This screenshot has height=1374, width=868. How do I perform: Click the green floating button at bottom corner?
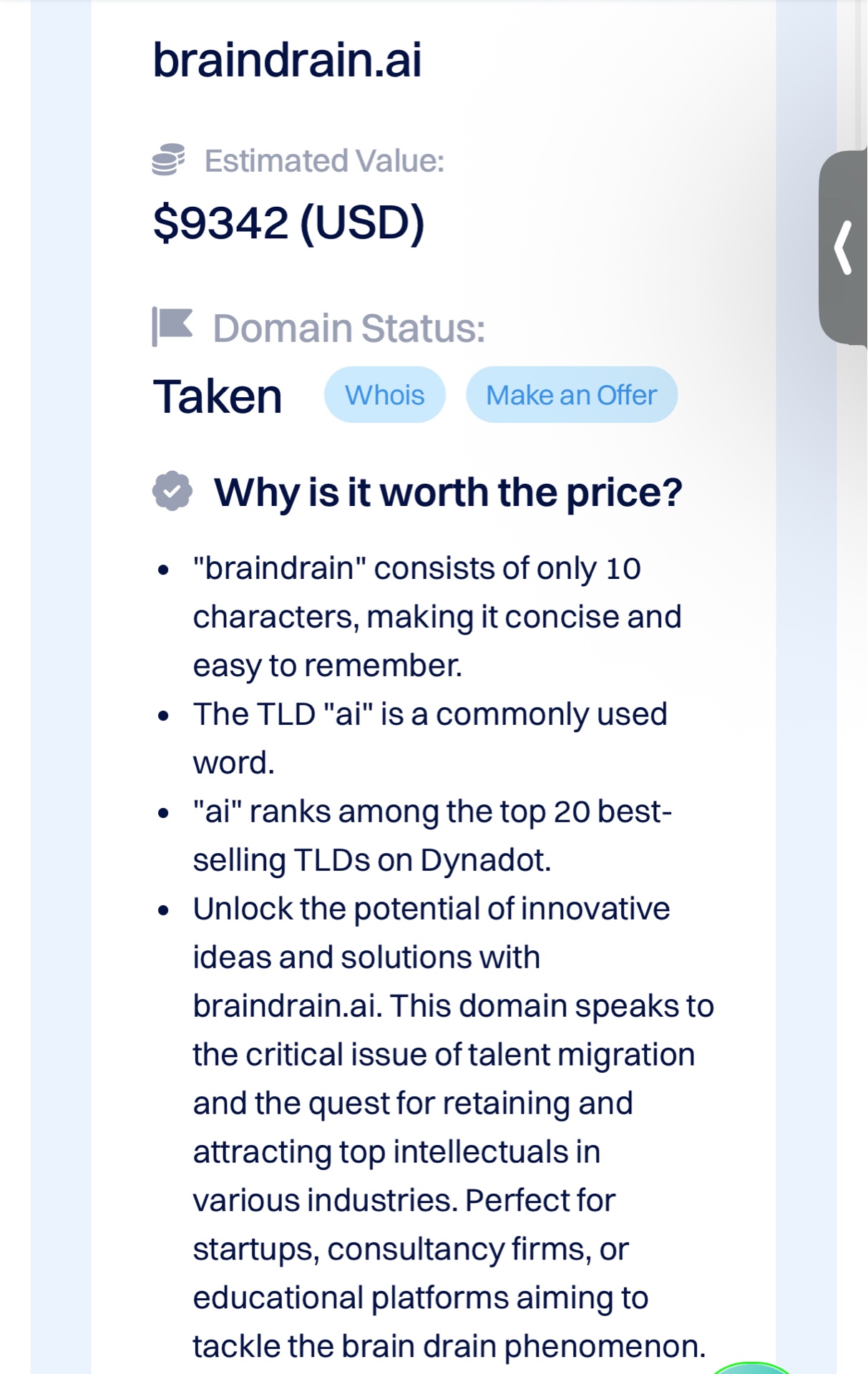click(x=750, y=1368)
